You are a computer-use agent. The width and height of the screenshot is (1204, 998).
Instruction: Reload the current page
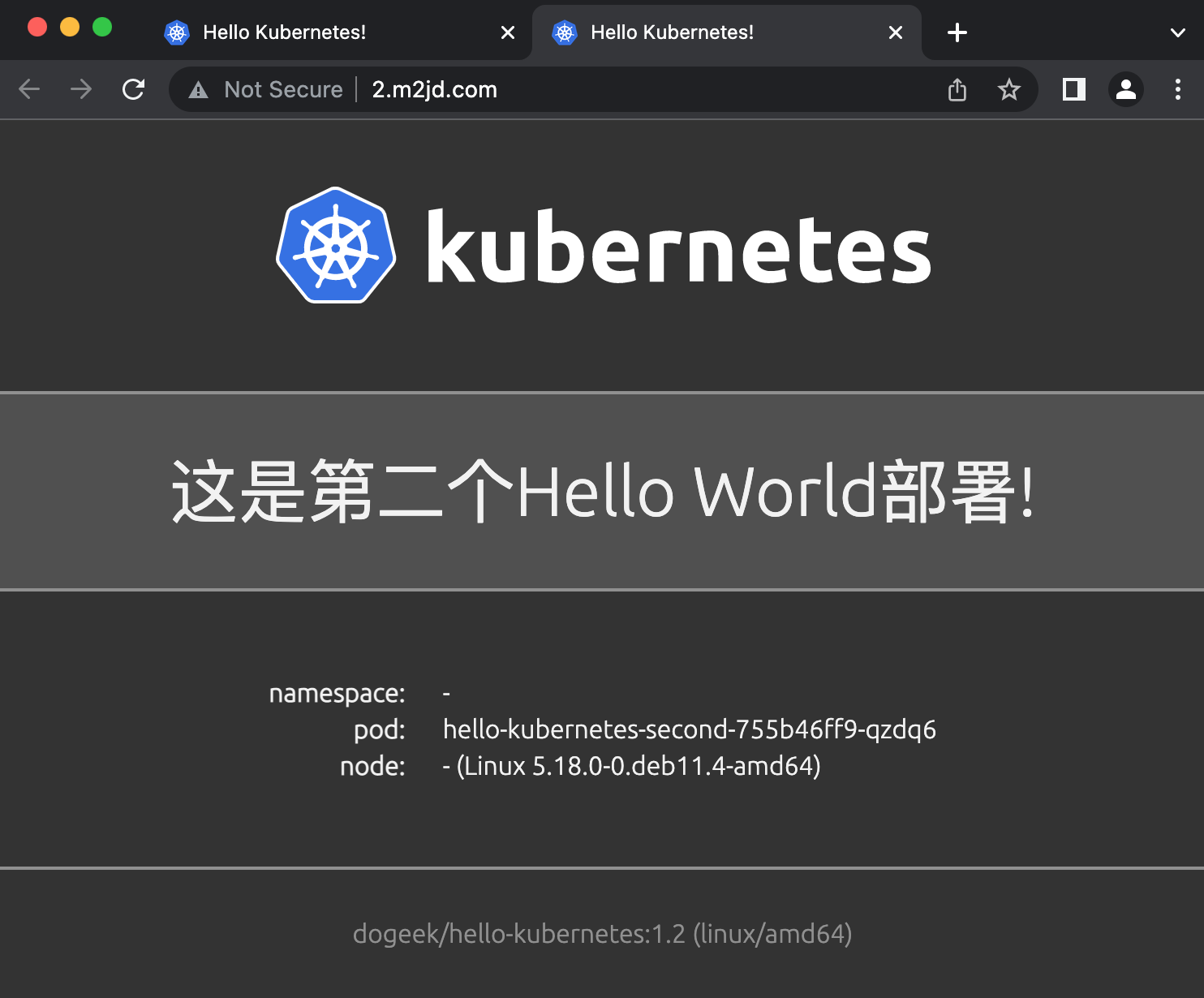pos(133,89)
